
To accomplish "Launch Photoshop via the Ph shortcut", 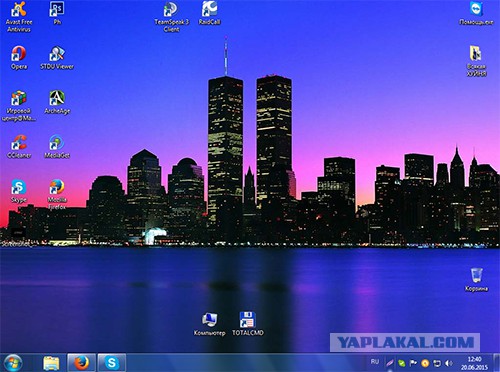I will click(57, 13).
